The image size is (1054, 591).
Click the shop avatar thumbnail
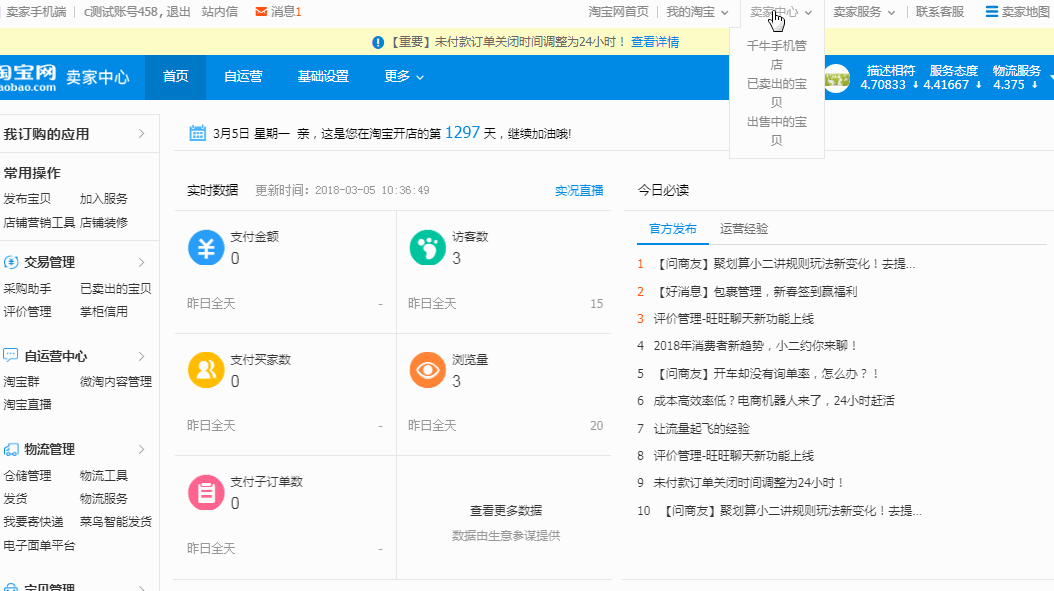pos(837,78)
